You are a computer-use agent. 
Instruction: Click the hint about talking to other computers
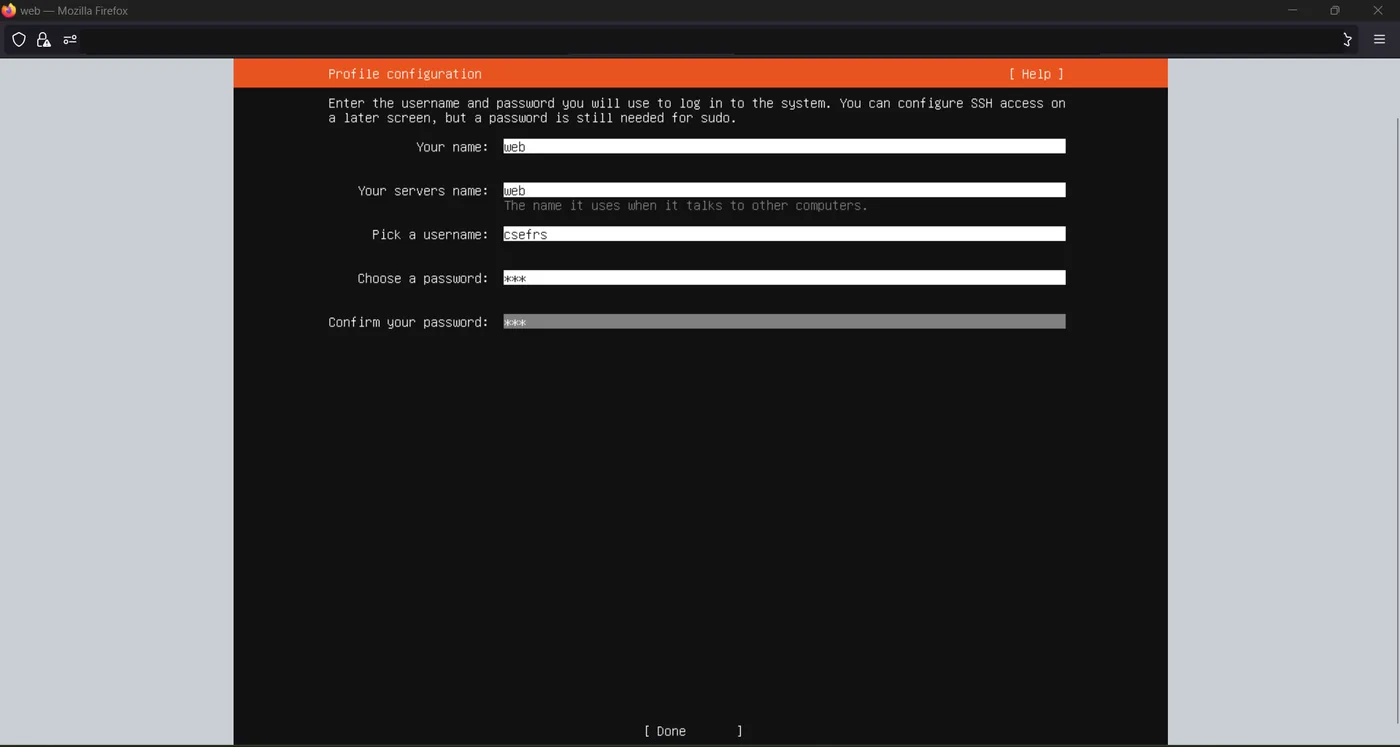click(x=686, y=206)
